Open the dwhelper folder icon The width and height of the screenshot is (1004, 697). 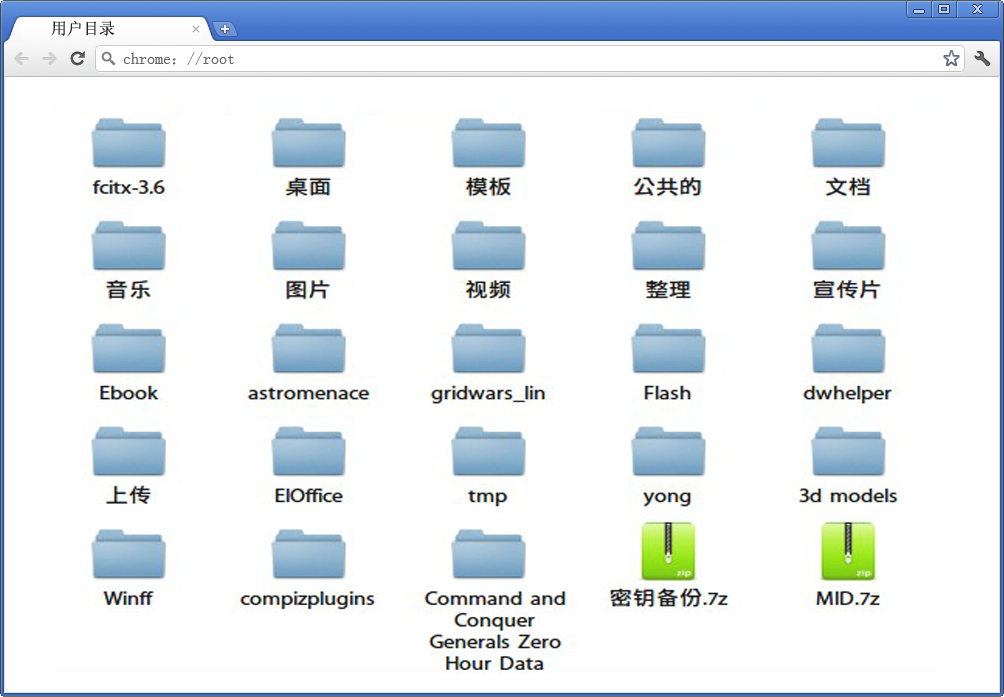848,349
